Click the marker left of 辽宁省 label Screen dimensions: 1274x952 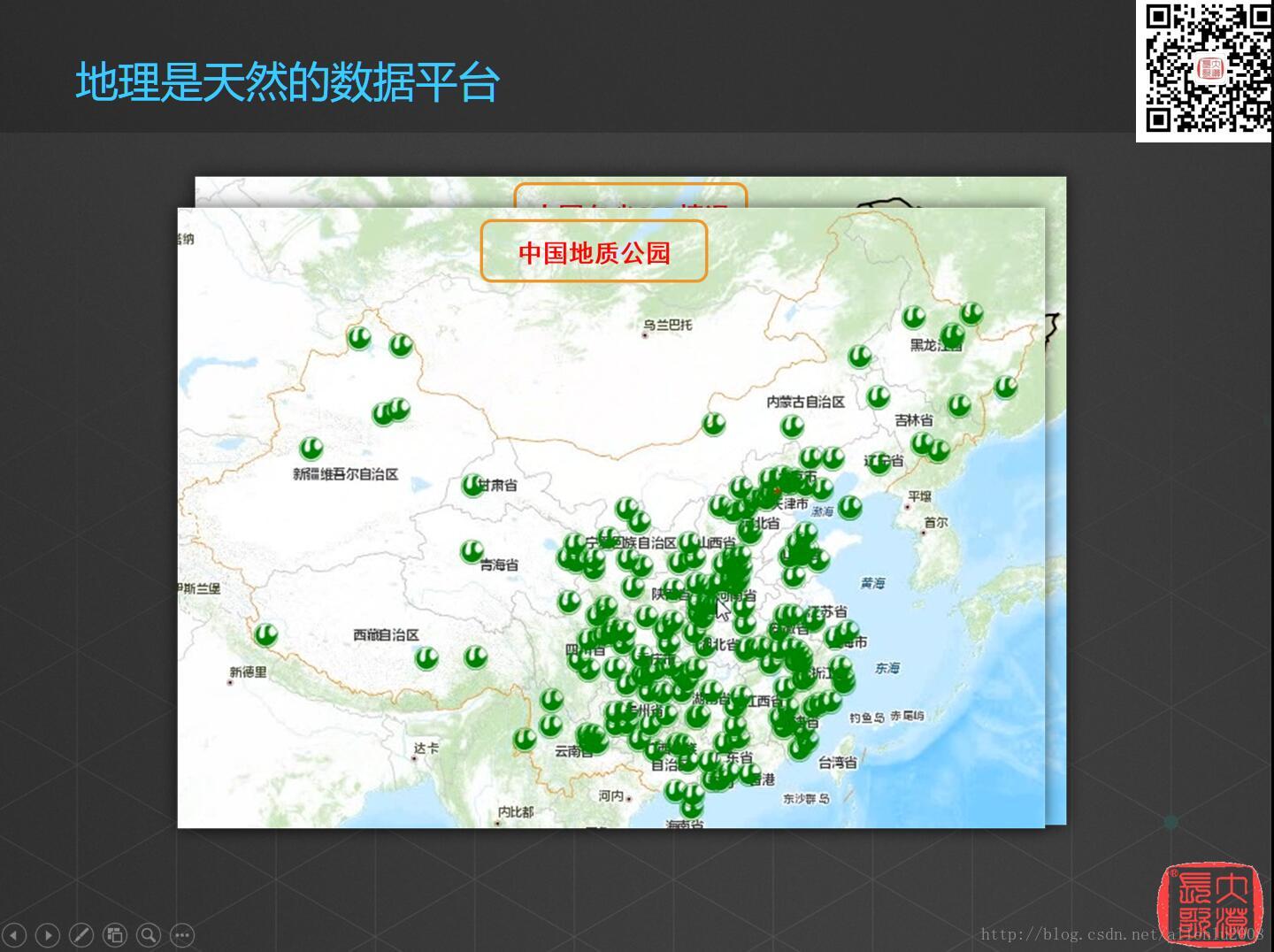pyautogui.click(x=879, y=463)
